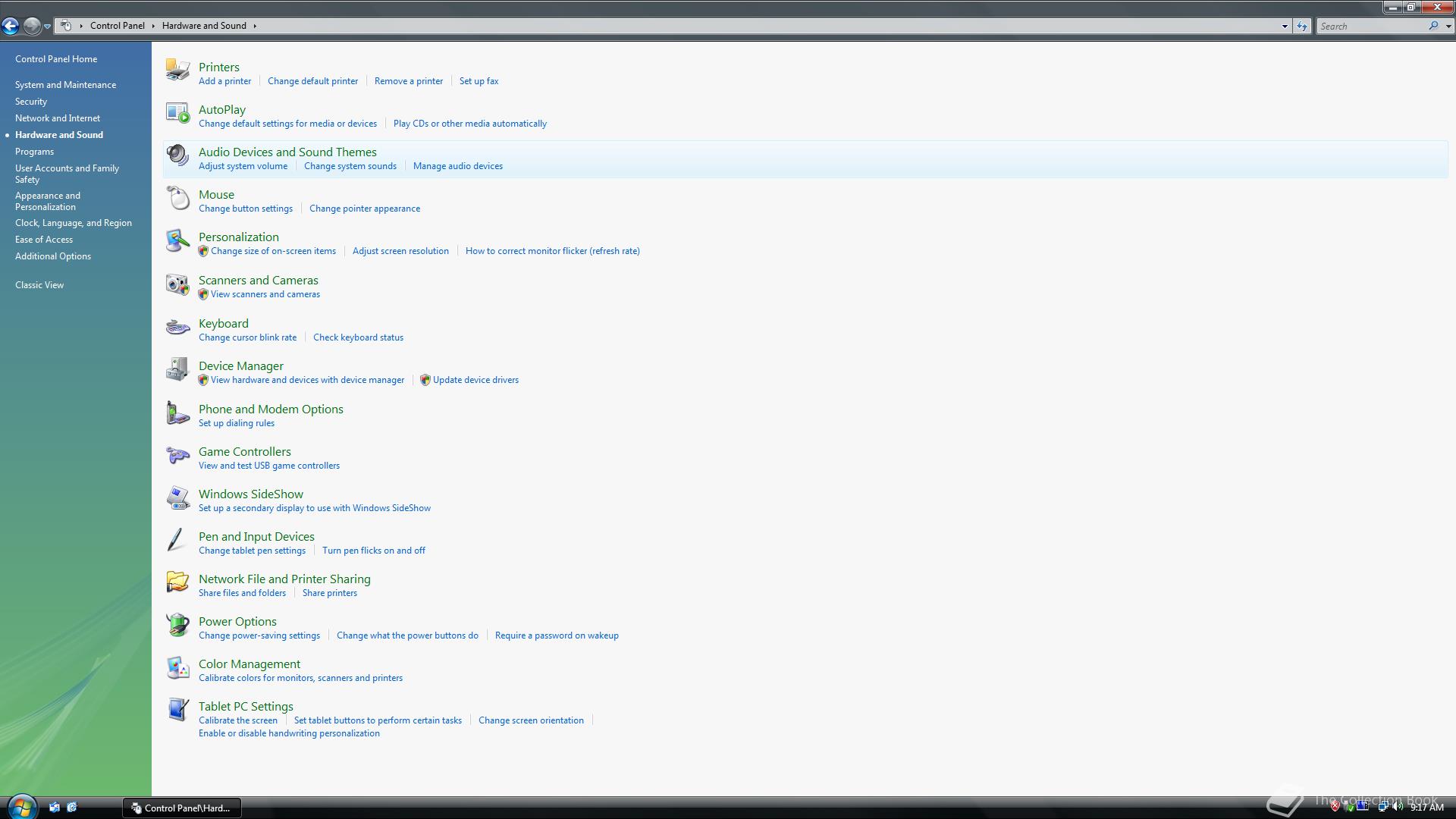Click the Device Manager icon

pos(177,369)
